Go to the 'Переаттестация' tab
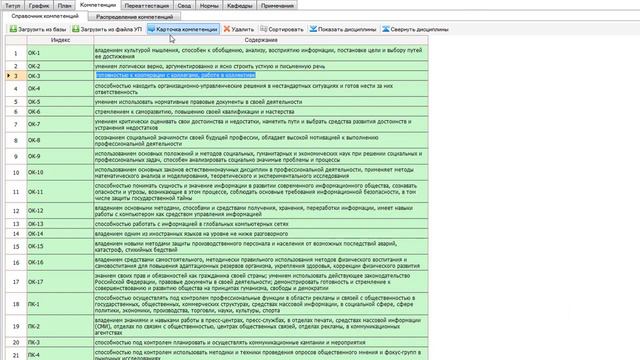 (147, 6)
